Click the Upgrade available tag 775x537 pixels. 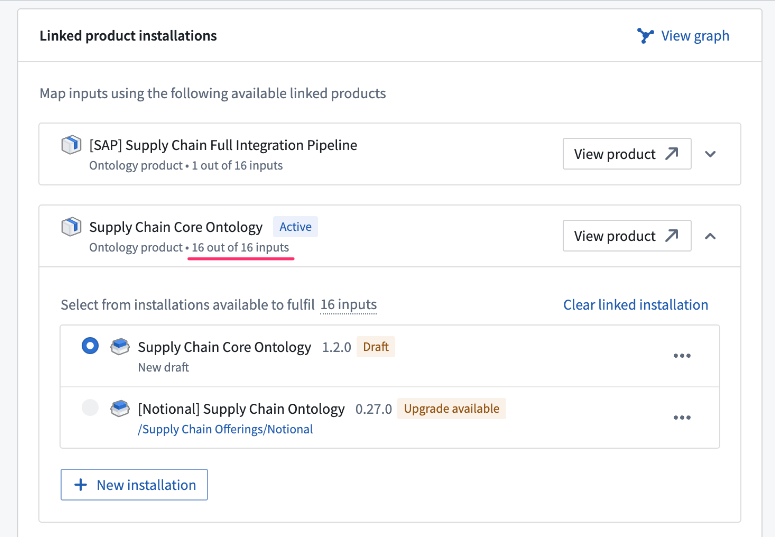coord(452,409)
